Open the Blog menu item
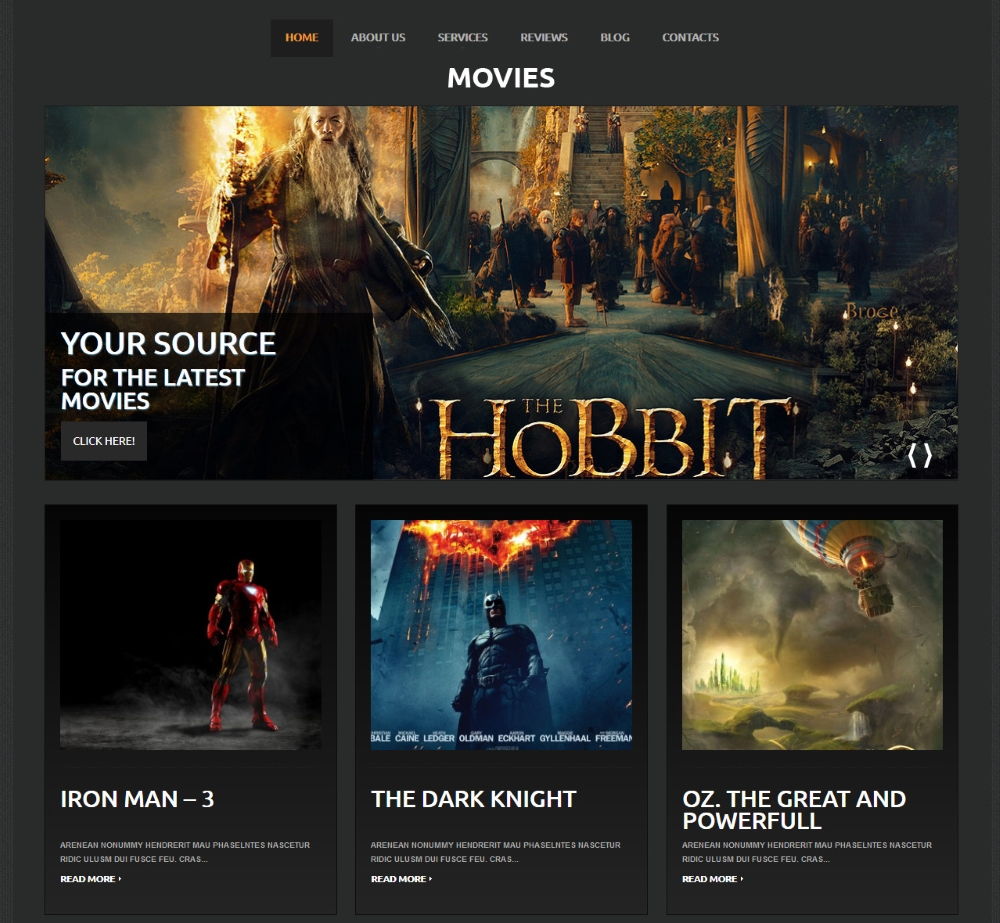The width and height of the screenshot is (1000, 923). (615, 38)
